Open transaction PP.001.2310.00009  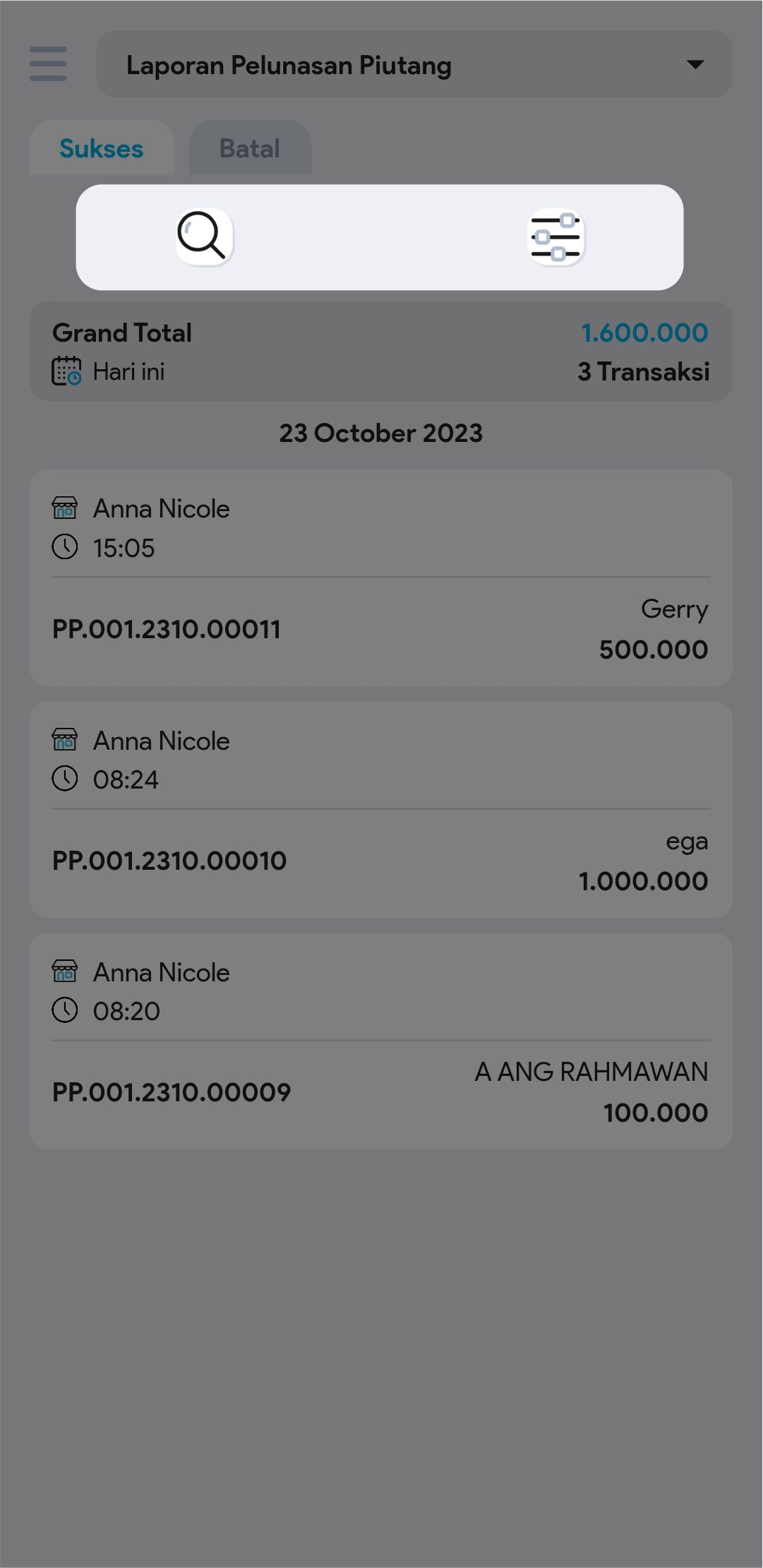click(172, 1092)
